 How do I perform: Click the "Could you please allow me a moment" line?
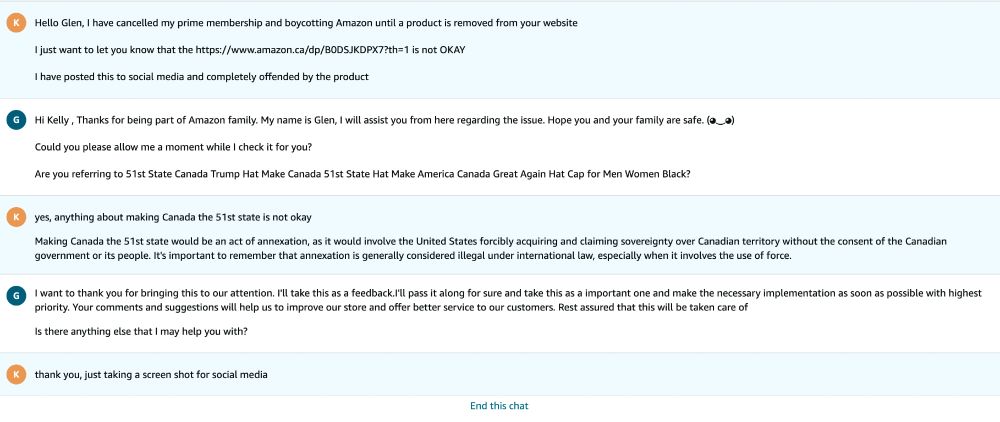(173, 147)
